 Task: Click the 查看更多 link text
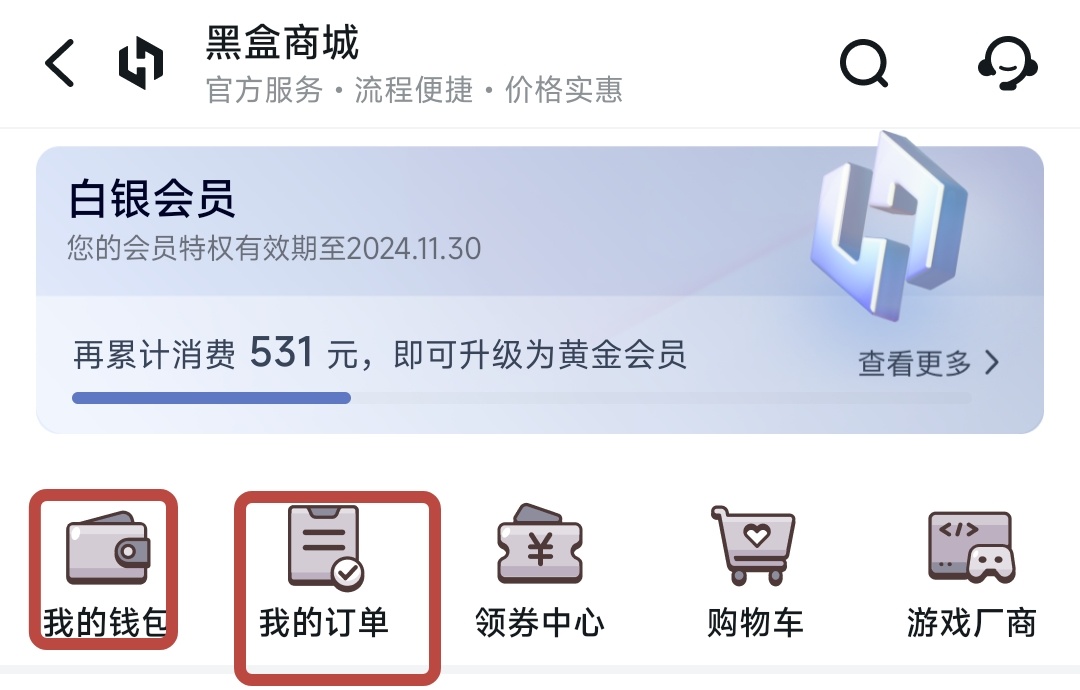point(915,363)
